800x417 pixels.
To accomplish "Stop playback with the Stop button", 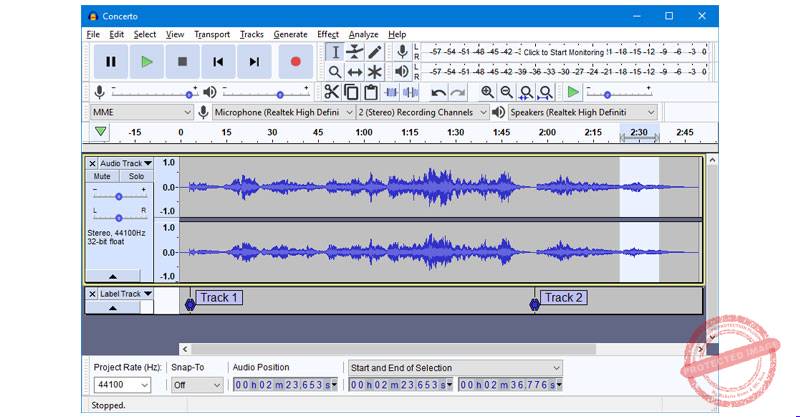I will click(x=182, y=62).
